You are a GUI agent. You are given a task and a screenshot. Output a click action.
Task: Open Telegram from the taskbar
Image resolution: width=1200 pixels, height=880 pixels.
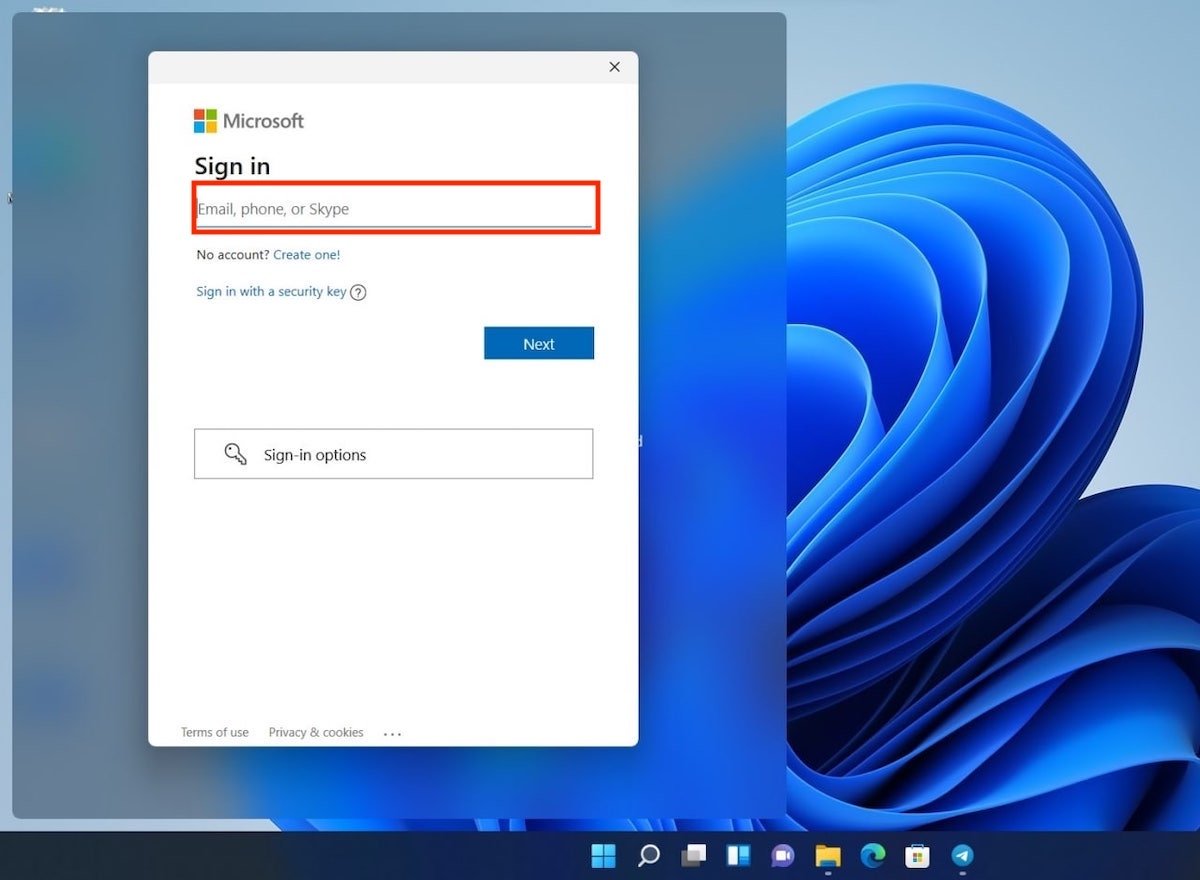click(x=962, y=856)
